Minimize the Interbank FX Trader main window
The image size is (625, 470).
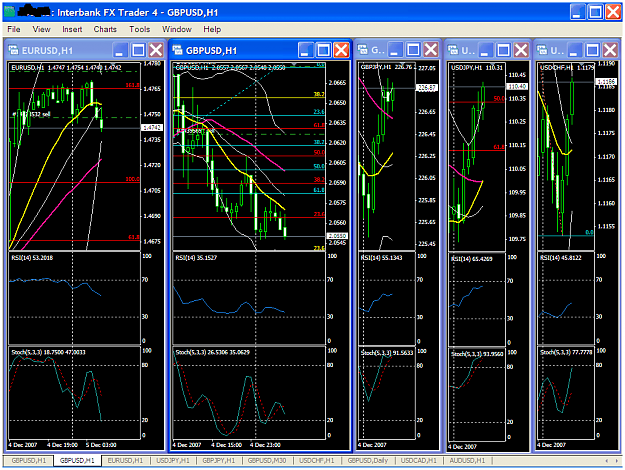578,12
